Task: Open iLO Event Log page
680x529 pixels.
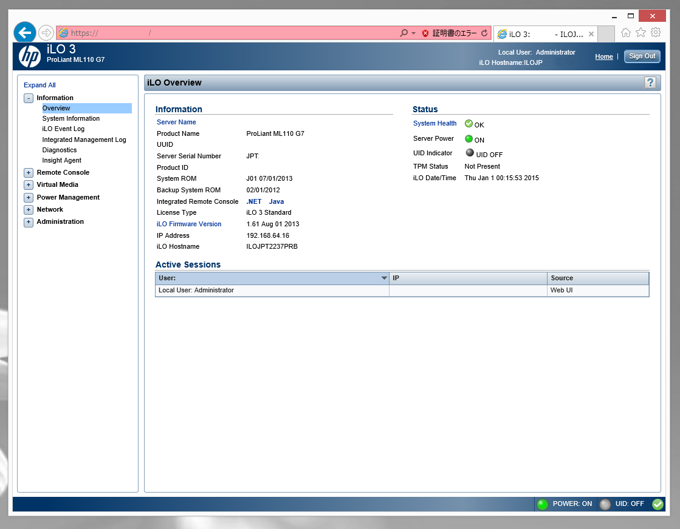Action: click(x=63, y=129)
